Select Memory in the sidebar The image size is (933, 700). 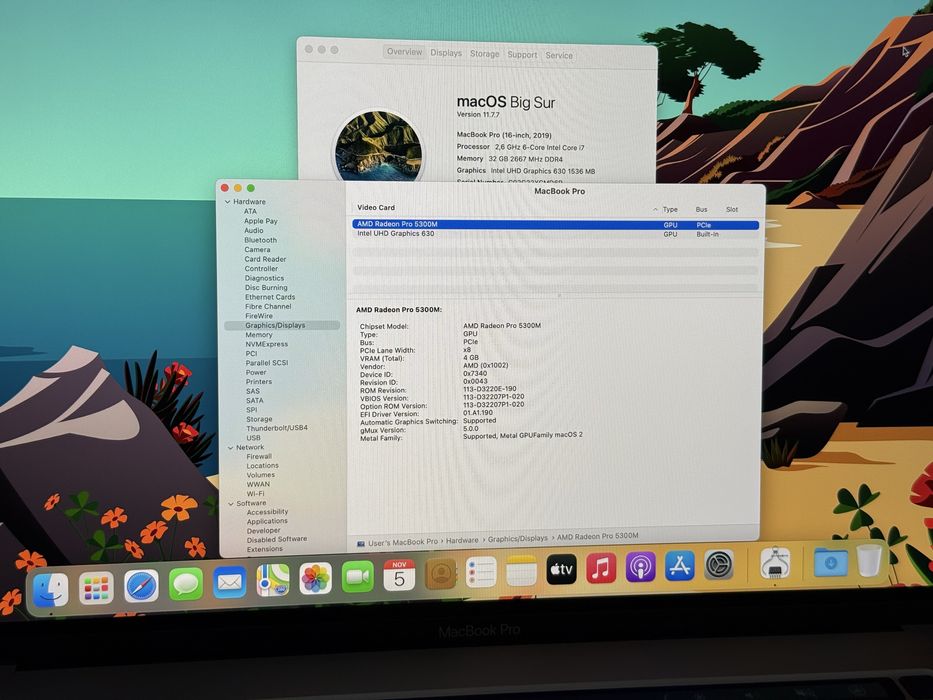click(x=259, y=335)
